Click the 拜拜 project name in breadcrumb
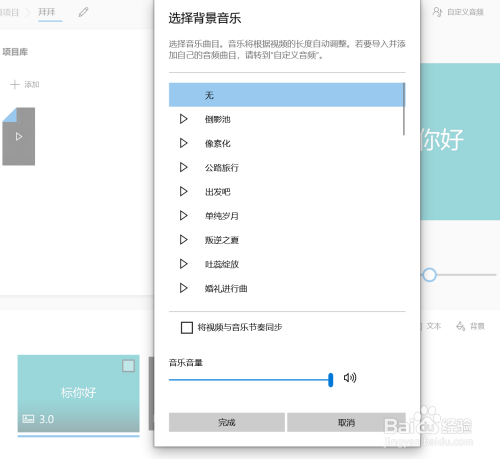The height and width of the screenshot is (459, 500). 47,12
